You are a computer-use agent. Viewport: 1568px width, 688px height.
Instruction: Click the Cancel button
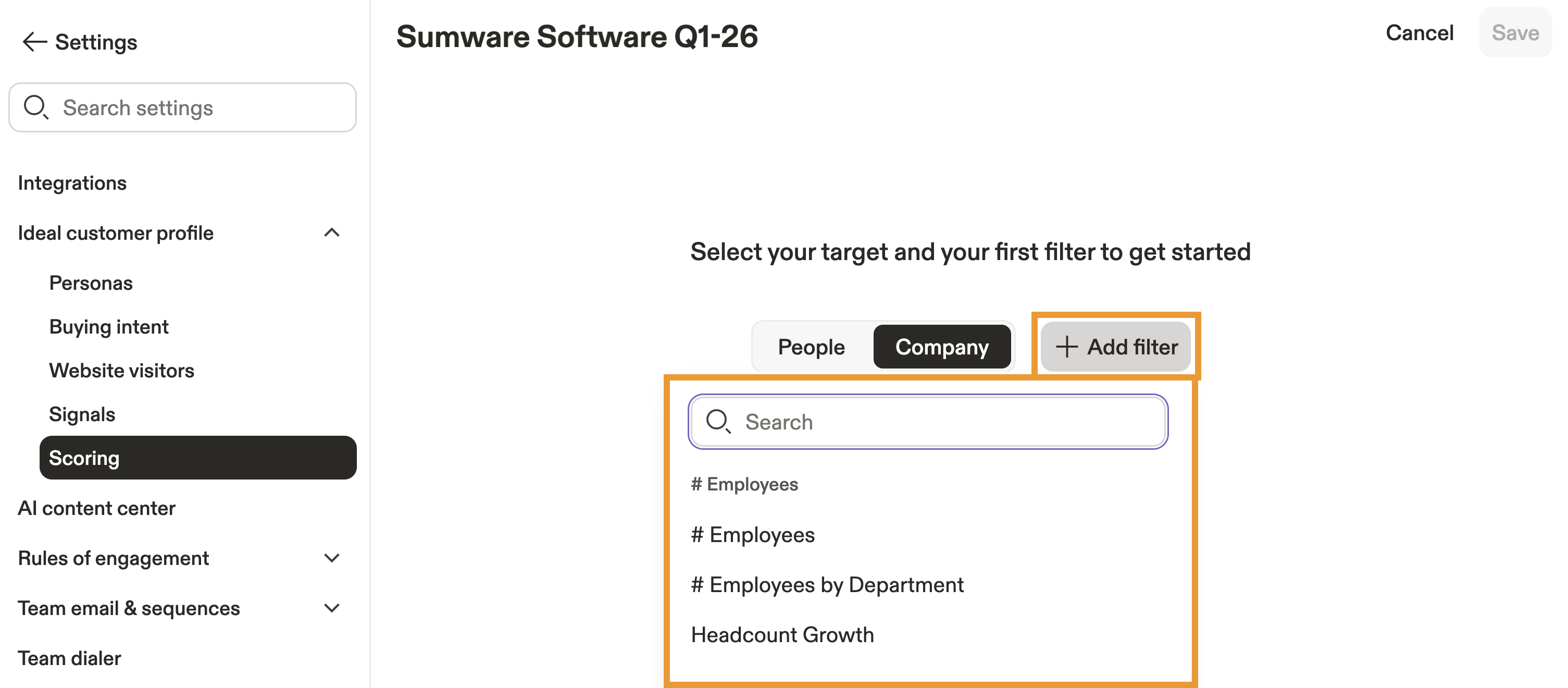point(1419,33)
